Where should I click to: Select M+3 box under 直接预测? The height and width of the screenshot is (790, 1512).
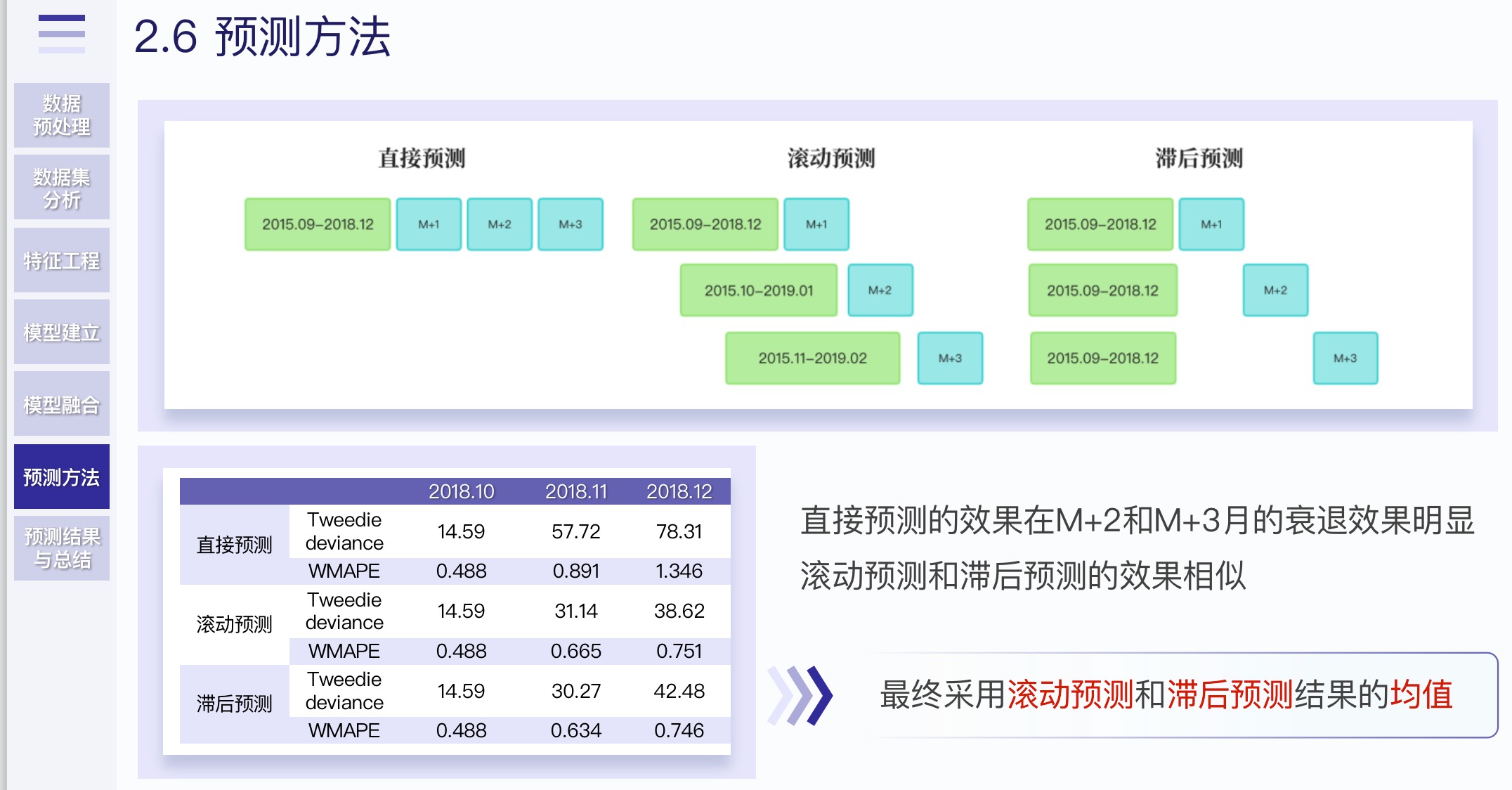pos(570,224)
